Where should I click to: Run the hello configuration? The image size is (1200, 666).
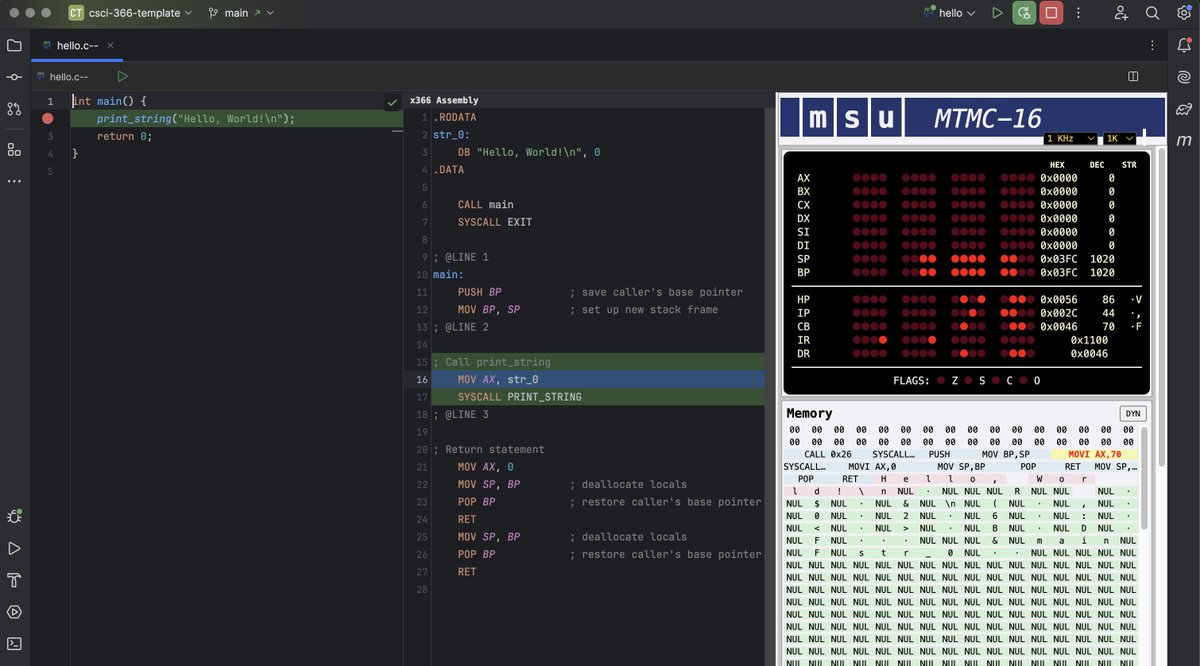(x=997, y=13)
